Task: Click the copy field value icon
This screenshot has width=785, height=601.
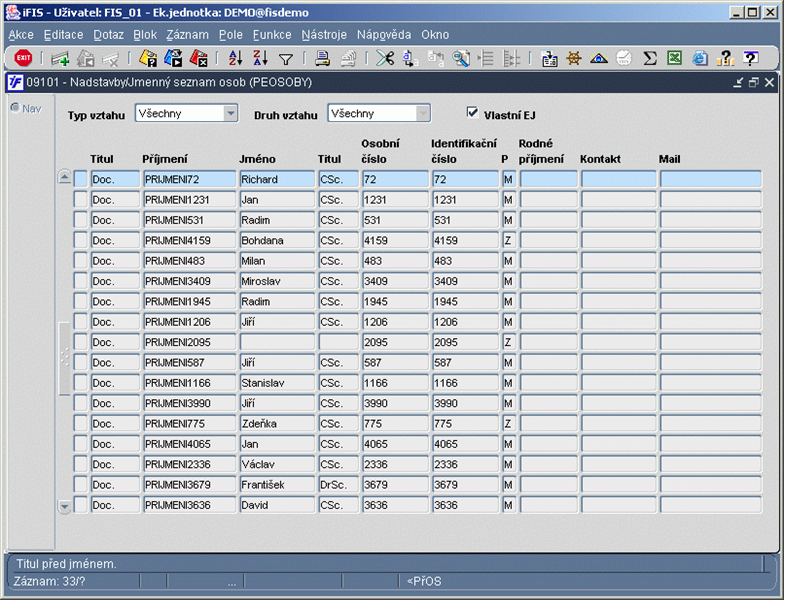Action: [x=410, y=59]
